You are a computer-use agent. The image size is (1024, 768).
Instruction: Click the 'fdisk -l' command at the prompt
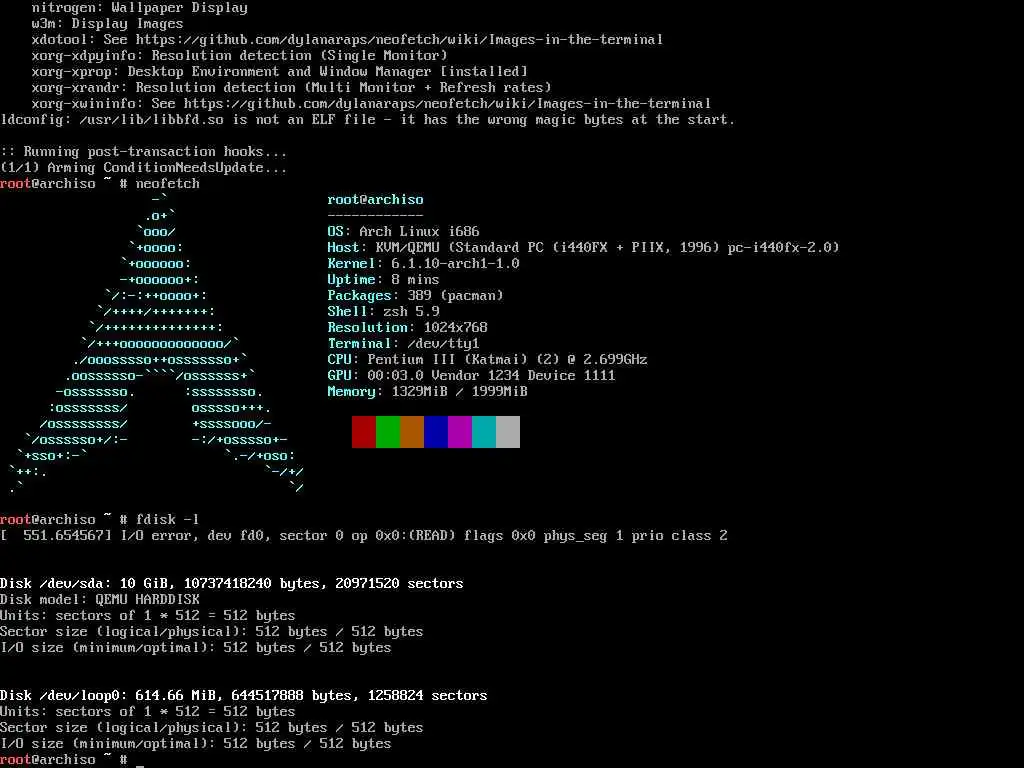[x=168, y=520]
